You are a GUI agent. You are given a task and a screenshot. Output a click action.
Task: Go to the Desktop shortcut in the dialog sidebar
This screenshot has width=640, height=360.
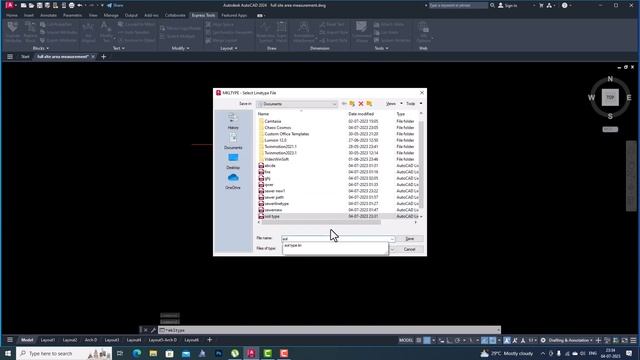click(x=233, y=161)
